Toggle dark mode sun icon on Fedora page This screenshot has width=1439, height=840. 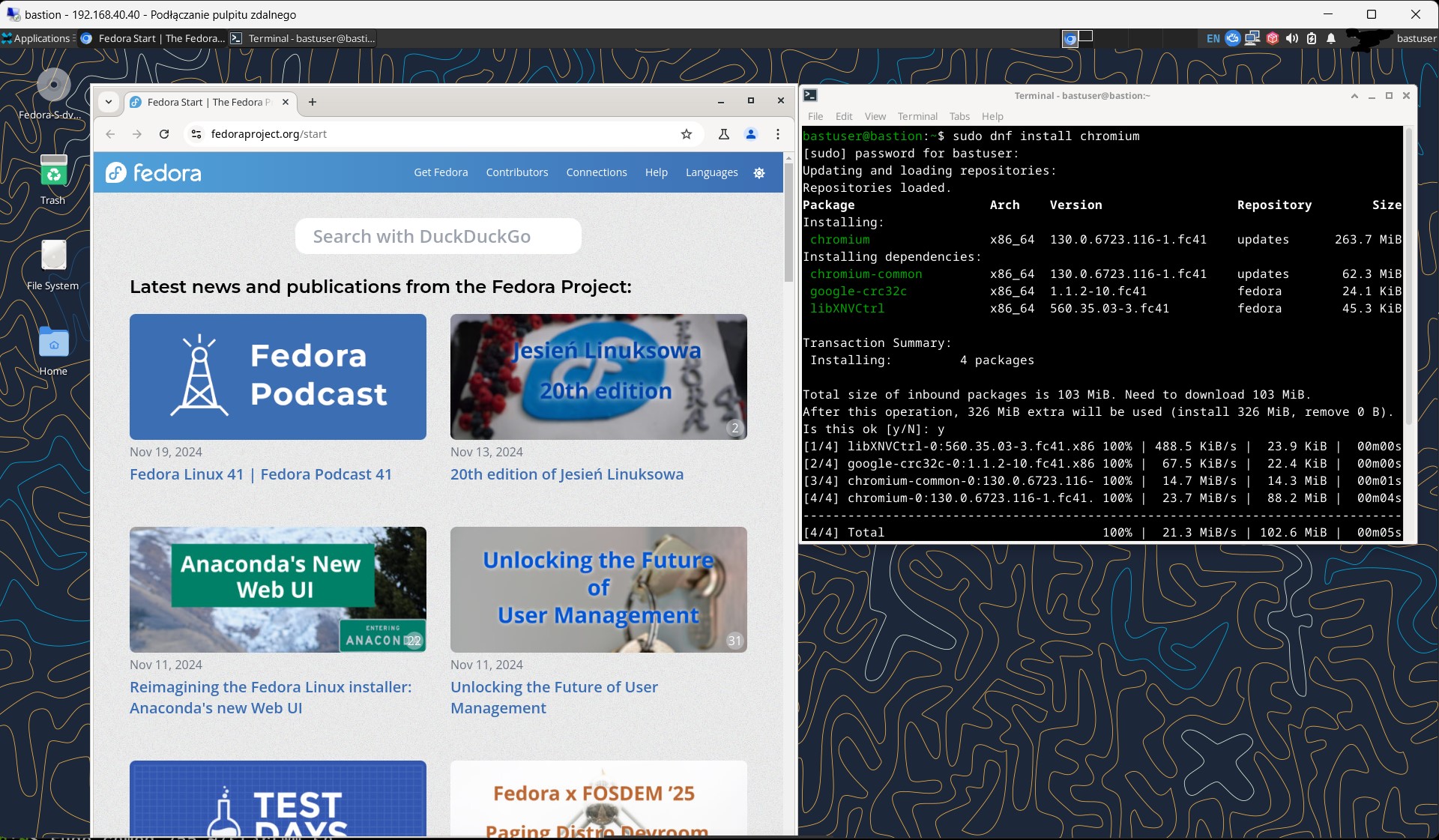tap(759, 173)
